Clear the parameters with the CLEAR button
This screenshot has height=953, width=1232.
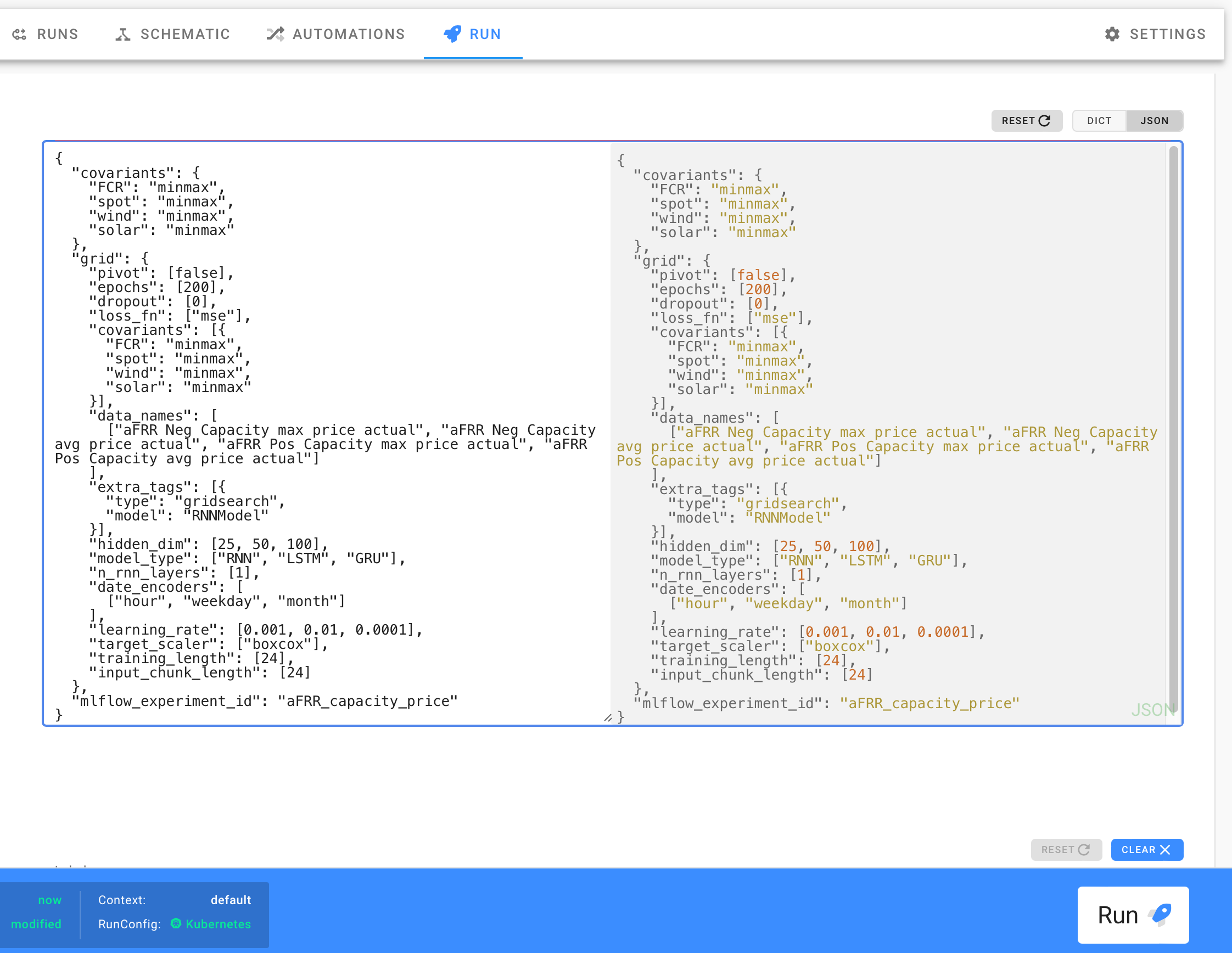coord(1147,850)
